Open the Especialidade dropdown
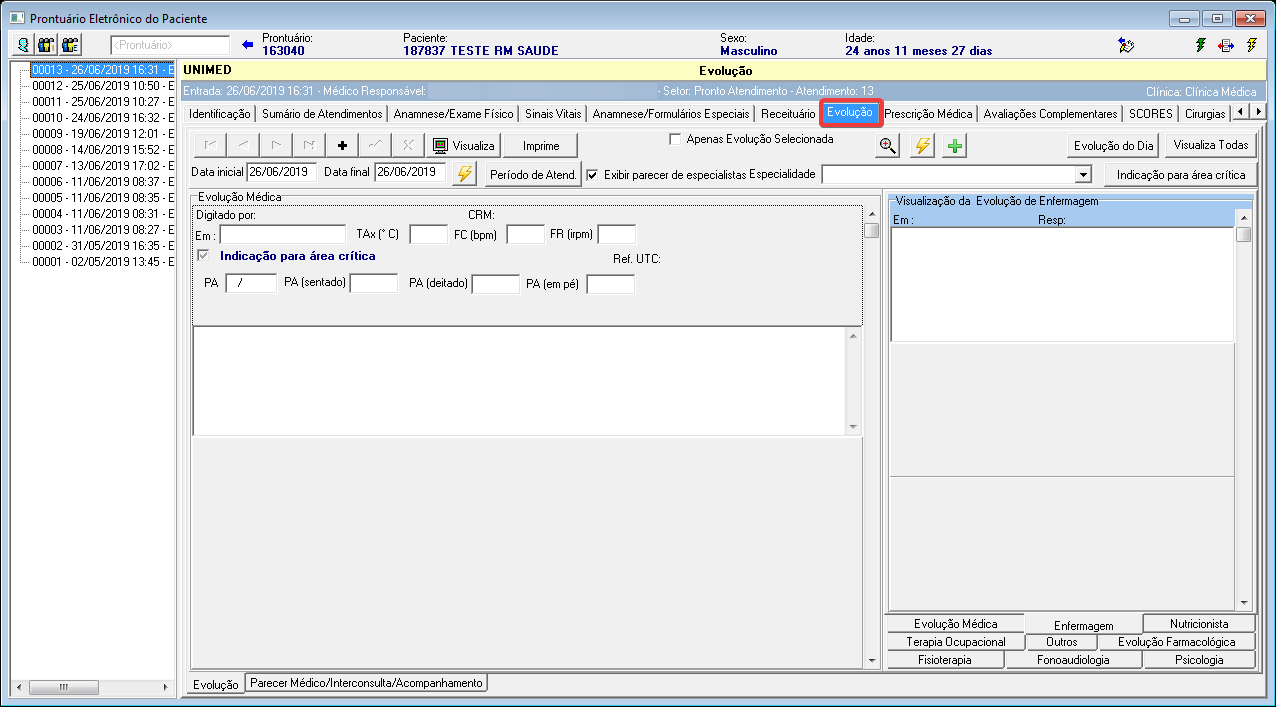The height and width of the screenshot is (707, 1276). (x=1082, y=174)
